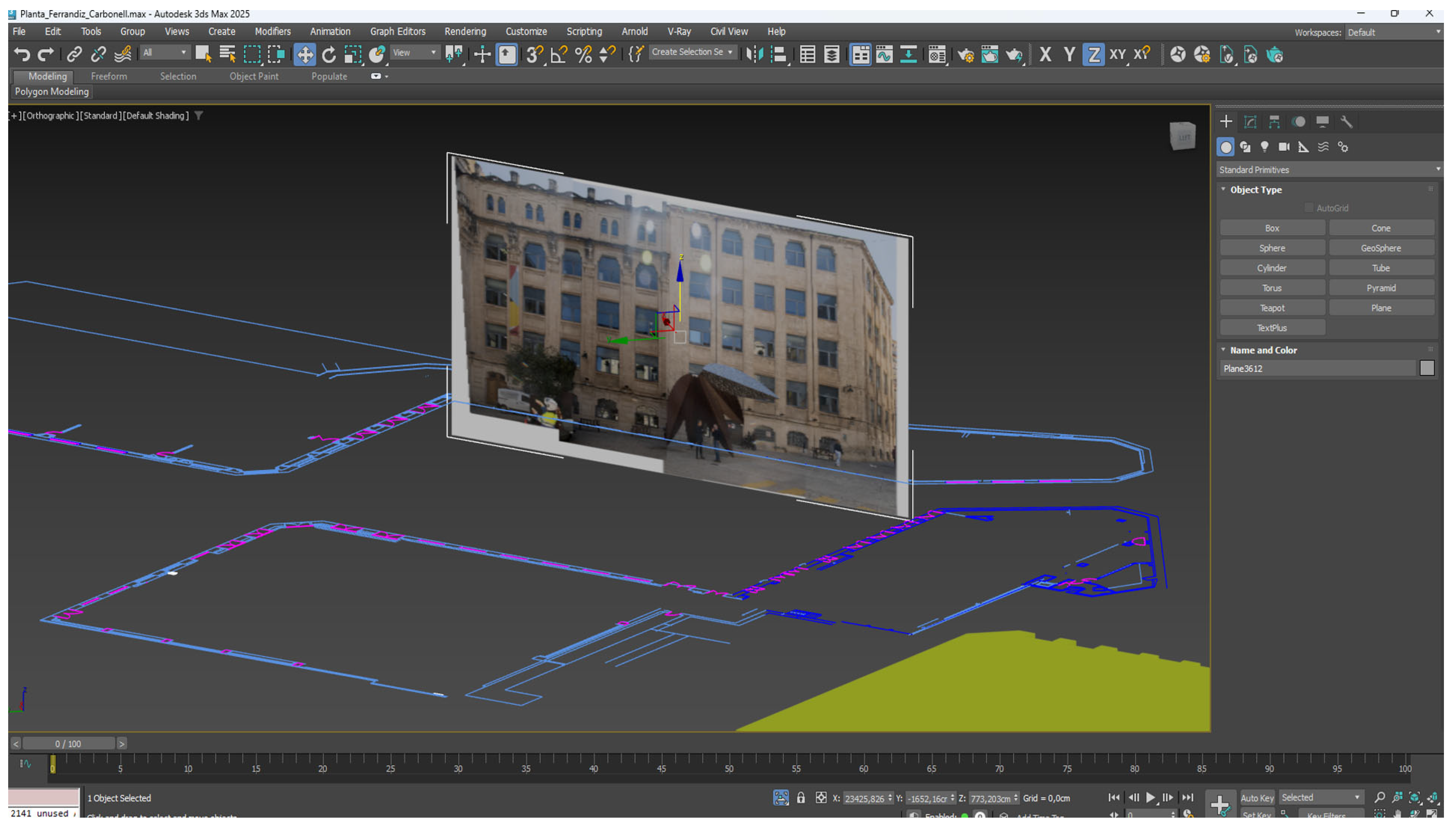1456x834 pixels.
Task: Switch to the Freeform ribbon tab
Action: [x=109, y=76]
